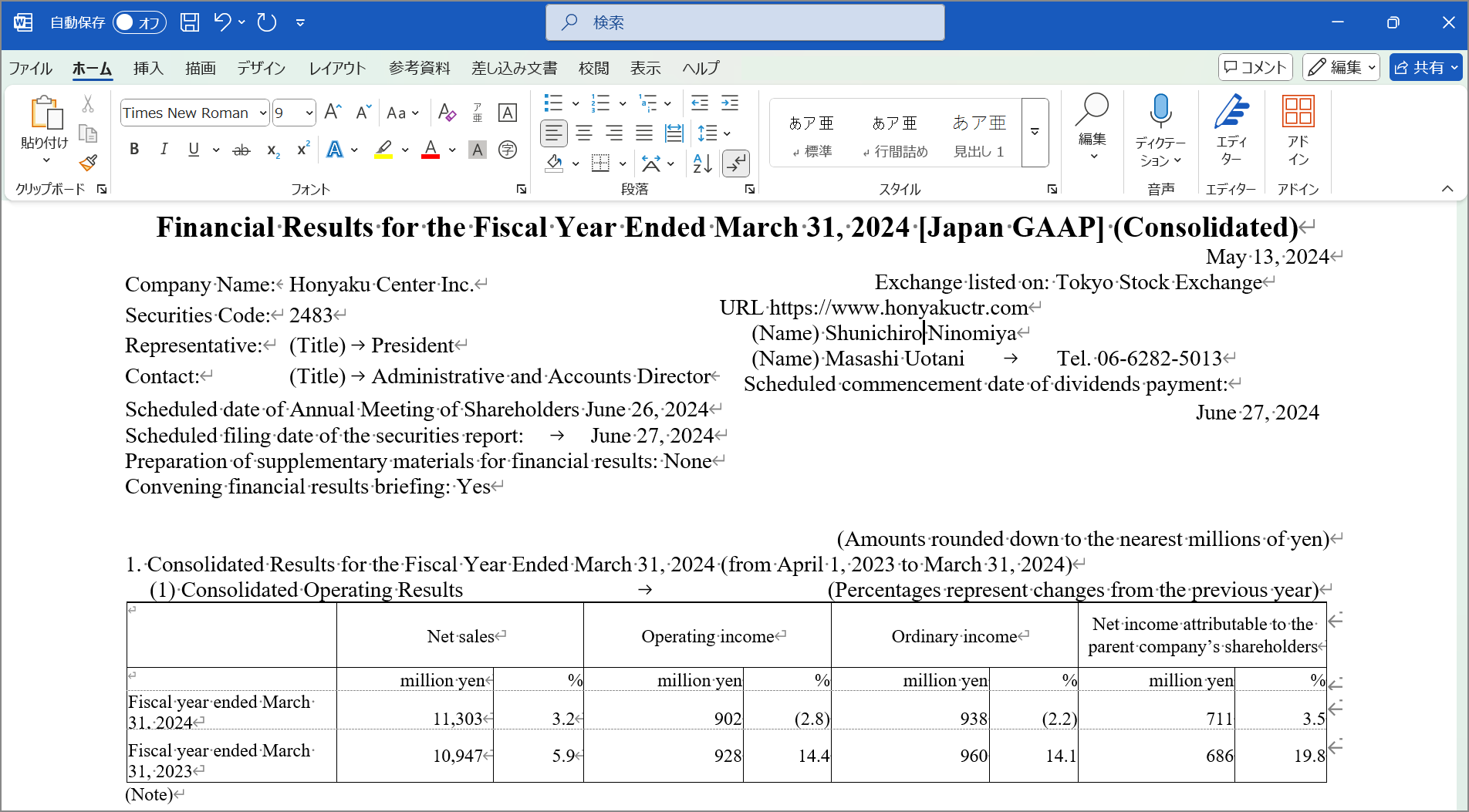Screen dimensions: 1469x812
Task: Click the コメント button
Action: [x=1255, y=67]
